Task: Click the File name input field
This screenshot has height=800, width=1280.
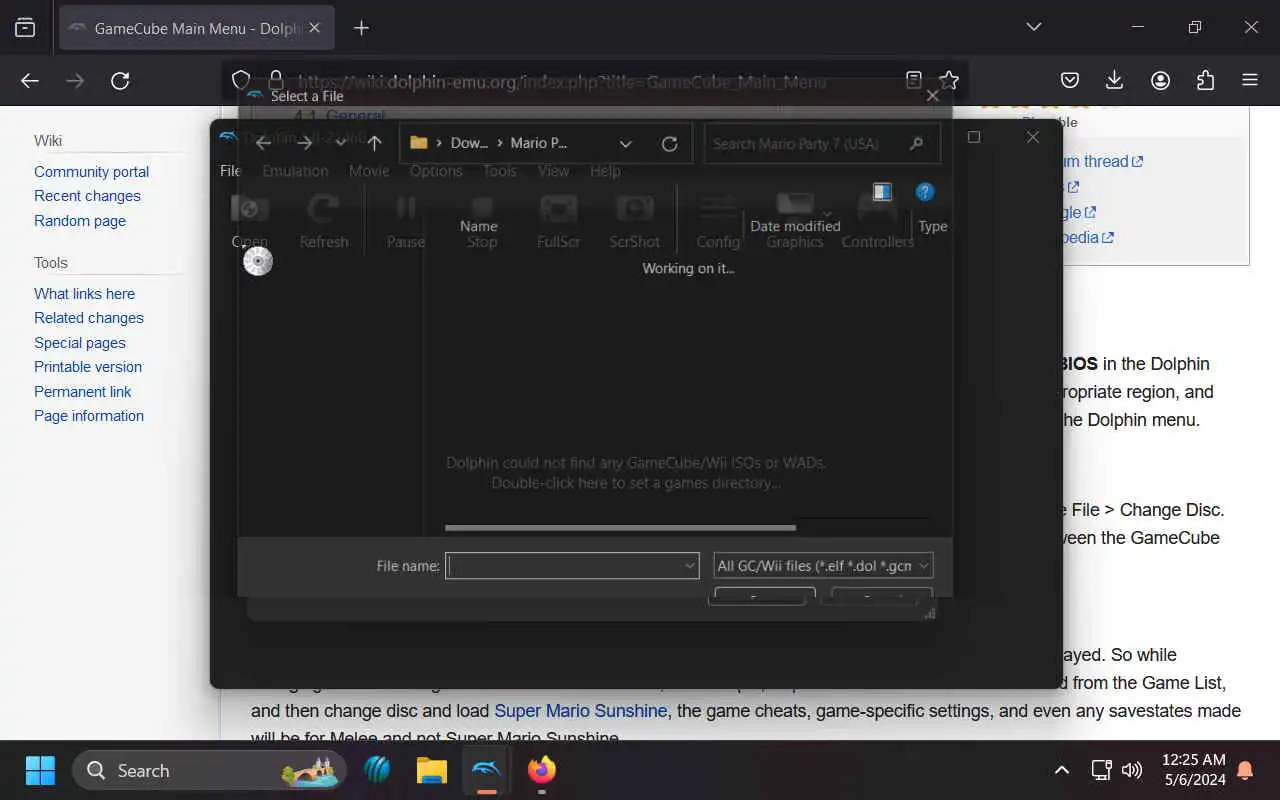Action: (572, 566)
